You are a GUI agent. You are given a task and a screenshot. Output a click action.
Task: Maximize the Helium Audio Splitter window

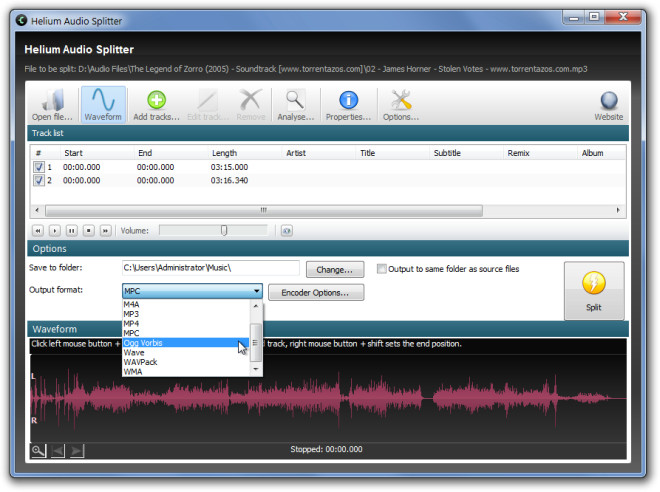pos(594,17)
